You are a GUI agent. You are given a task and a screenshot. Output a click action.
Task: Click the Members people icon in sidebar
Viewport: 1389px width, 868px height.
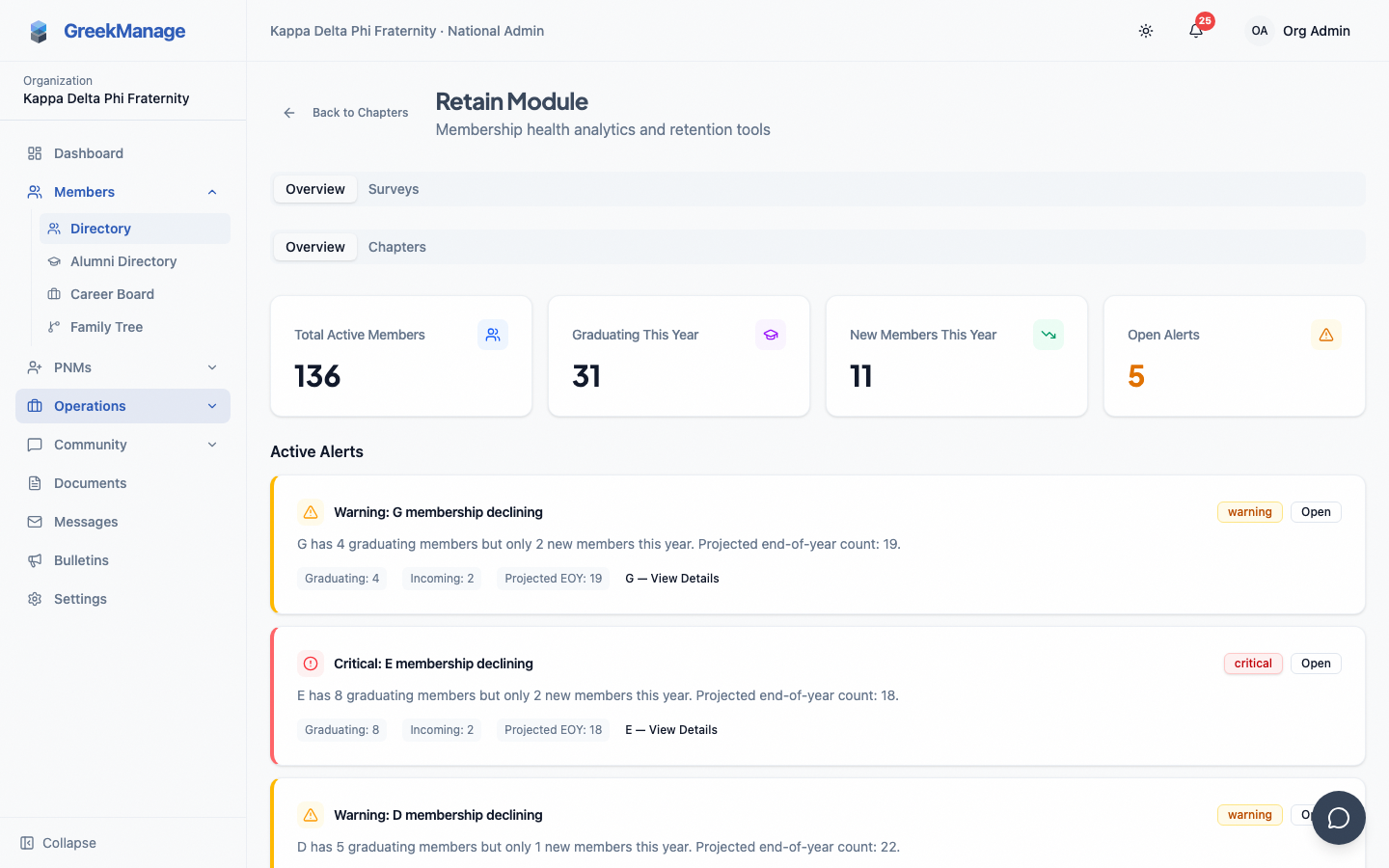(35, 192)
